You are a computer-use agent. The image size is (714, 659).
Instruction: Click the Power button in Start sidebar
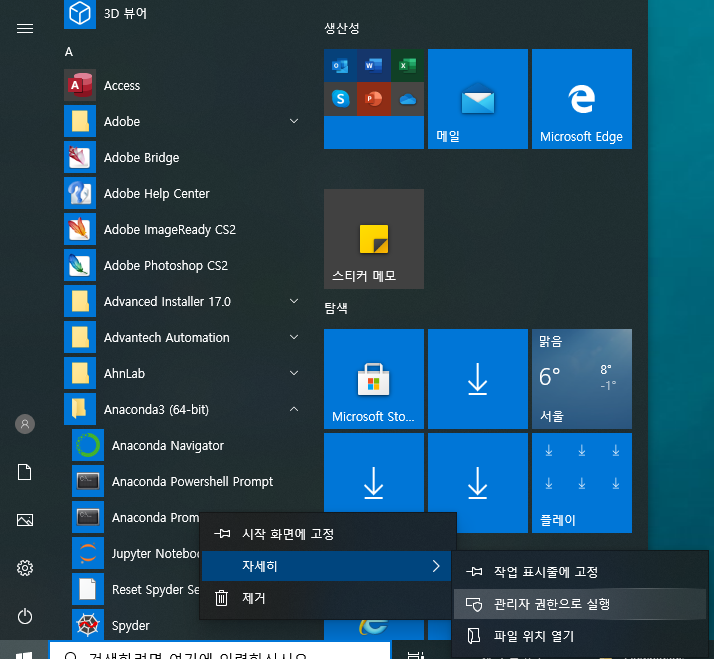point(25,617)
